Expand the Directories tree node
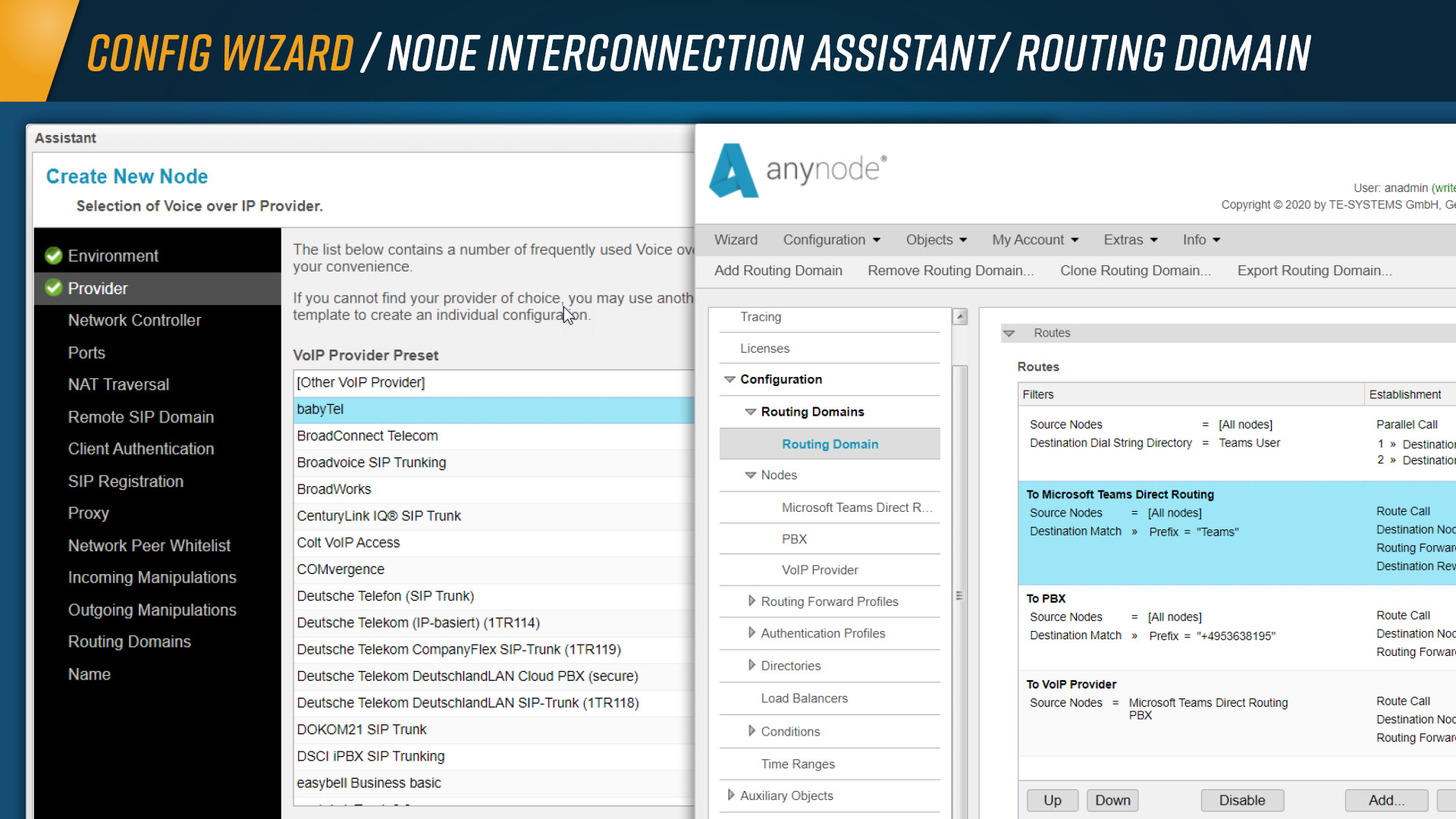The height and width of the screenshot is (819, 1456). [752, 665]
